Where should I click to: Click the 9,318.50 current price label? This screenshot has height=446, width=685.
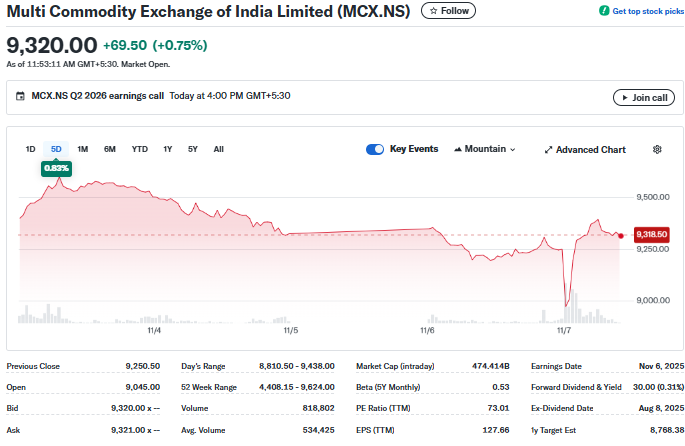[x=650, y=235]
